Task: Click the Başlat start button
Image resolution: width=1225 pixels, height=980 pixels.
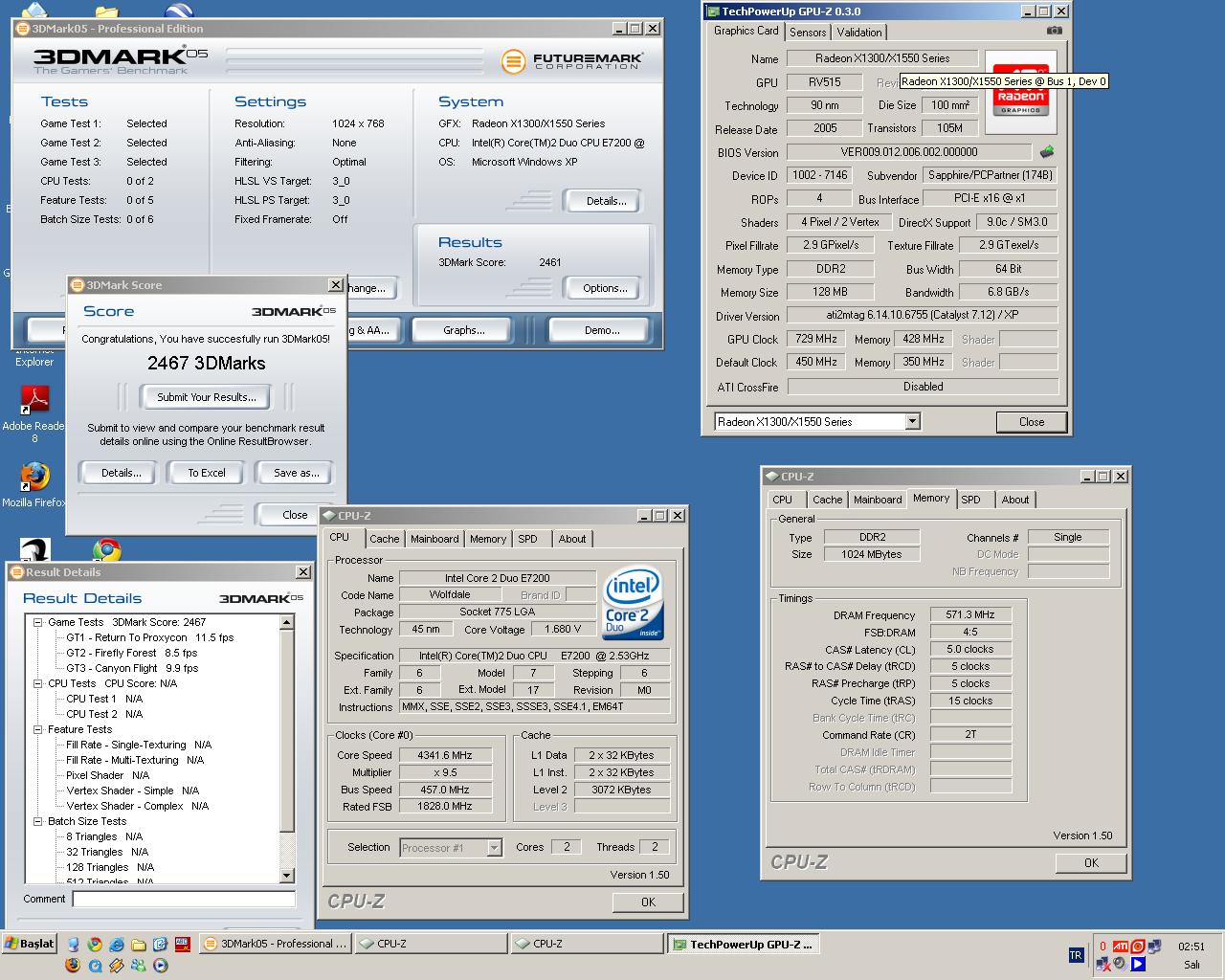Action: pos(30,944)
